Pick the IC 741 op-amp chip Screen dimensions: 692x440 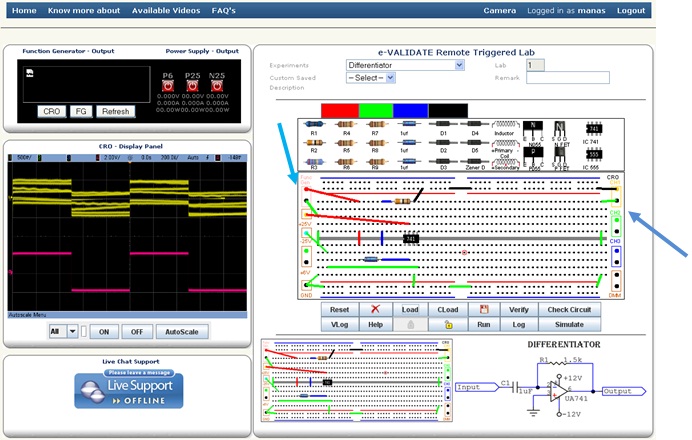[x=594, y=130]
